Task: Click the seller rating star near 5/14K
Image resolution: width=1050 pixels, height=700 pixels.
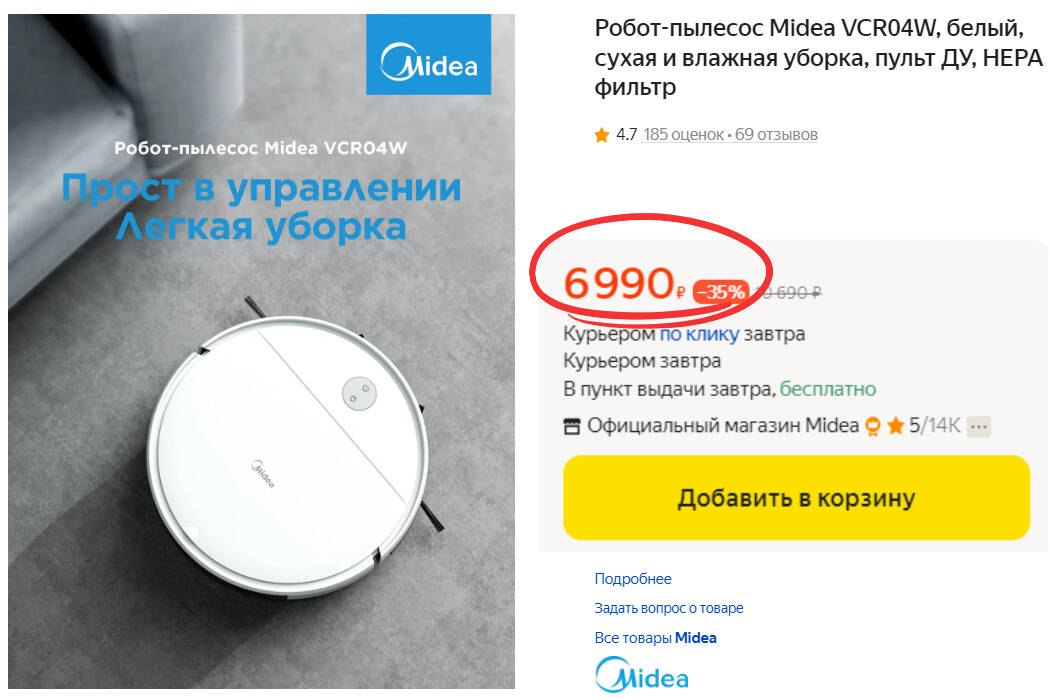Action: click(895, 425)
